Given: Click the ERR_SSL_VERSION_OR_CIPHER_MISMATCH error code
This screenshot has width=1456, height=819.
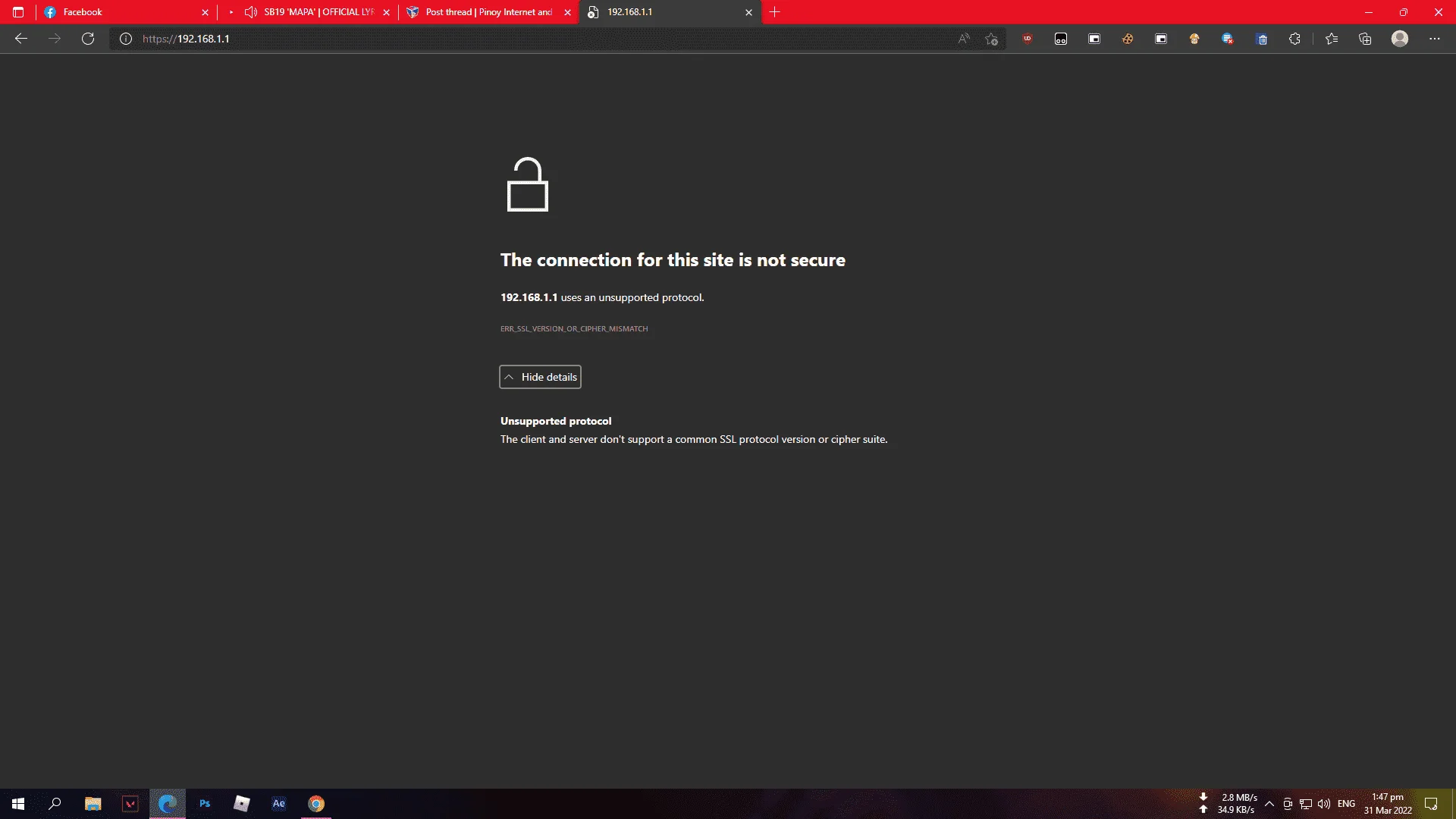Looking at the screenshot, I should point(574,329).
